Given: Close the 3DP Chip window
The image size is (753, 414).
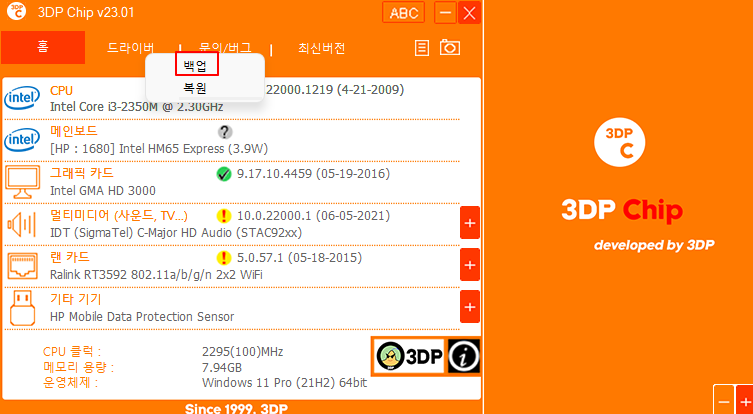Looking at the screenshot, I should [469, 13].
